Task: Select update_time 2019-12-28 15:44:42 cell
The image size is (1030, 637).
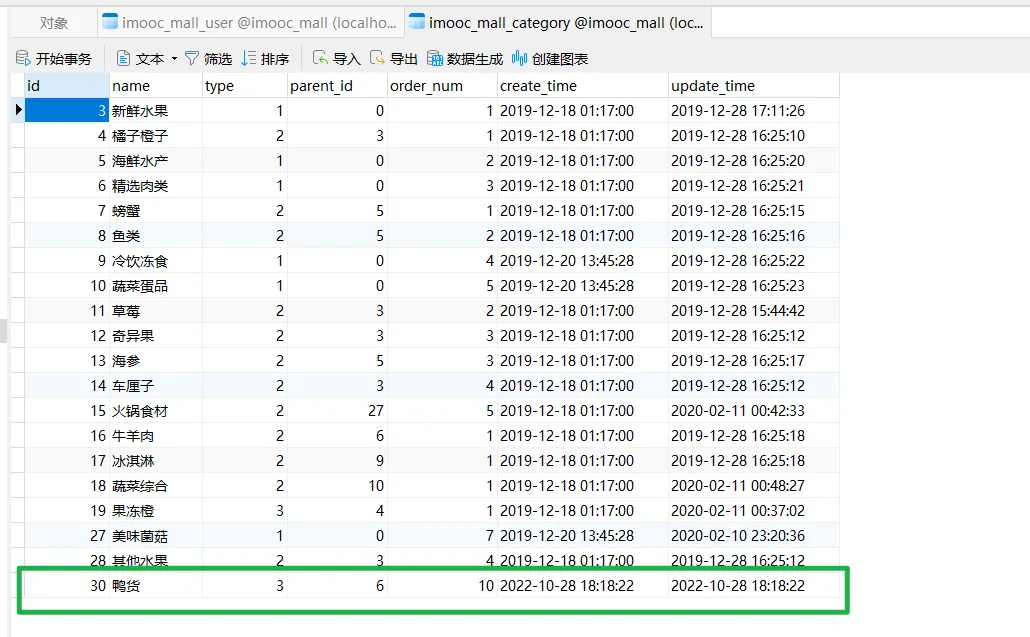Action: [x=753, y=311]
